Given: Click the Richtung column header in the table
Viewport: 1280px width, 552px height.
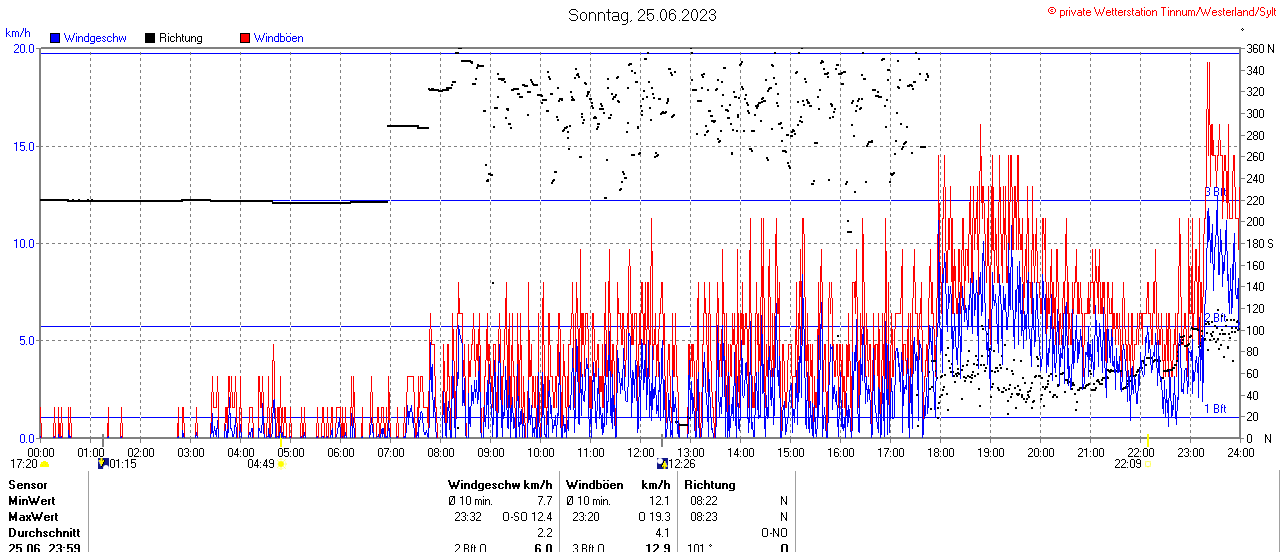Looking at the screenshot, I should (x=710, y=485).
